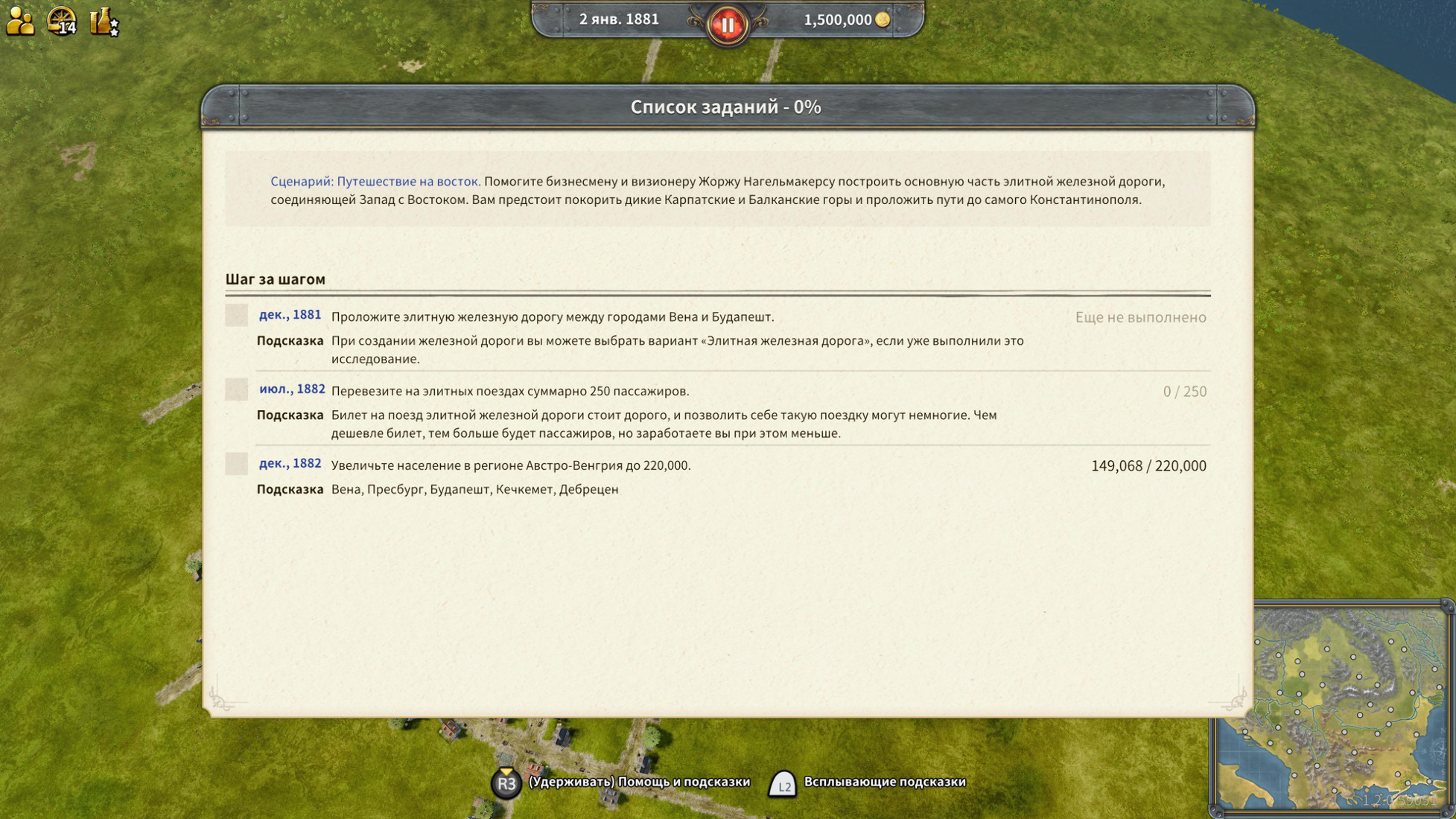Click the '149,068 / 220,000' population progress
Screen dimensions: 1456x819
1148,466
